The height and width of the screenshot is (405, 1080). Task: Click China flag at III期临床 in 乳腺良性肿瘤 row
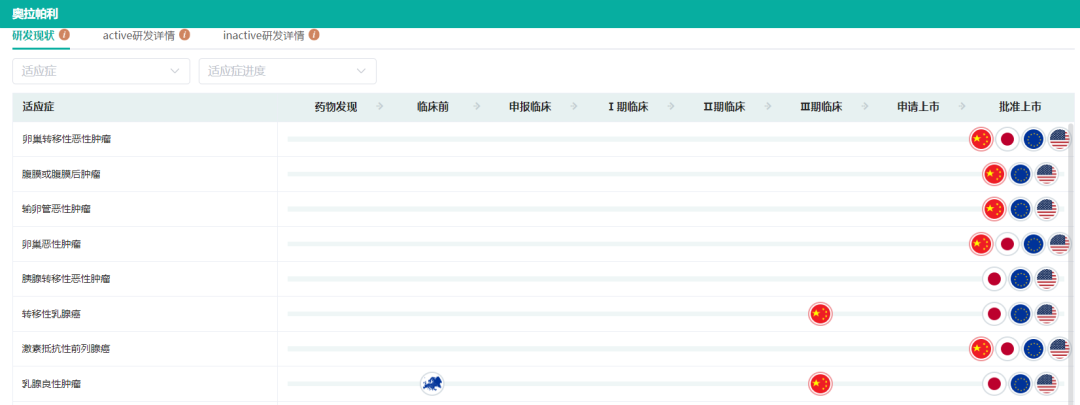click(x=819, y=383)
